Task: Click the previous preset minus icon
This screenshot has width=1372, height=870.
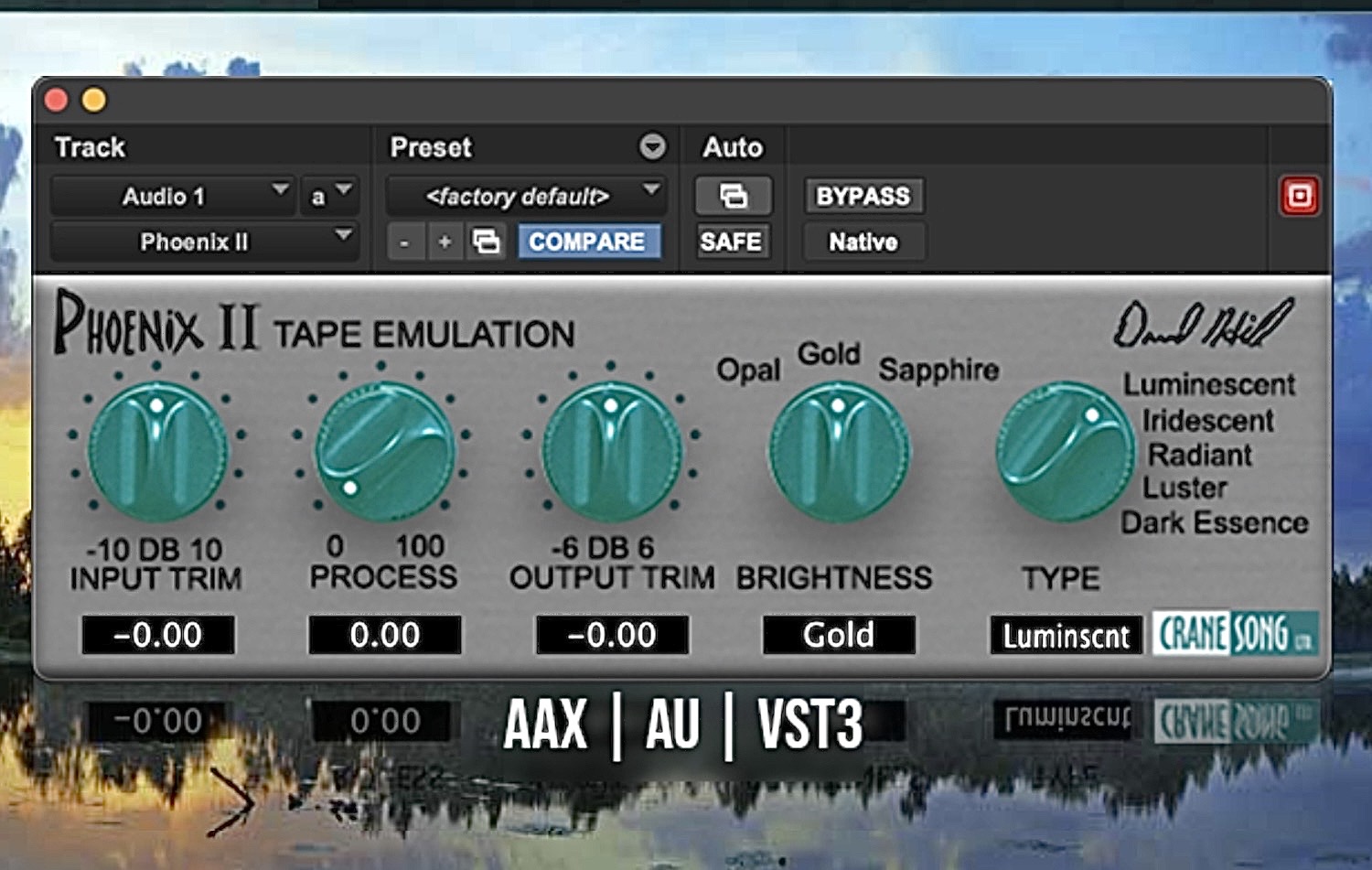Action: tap(405, 242)
